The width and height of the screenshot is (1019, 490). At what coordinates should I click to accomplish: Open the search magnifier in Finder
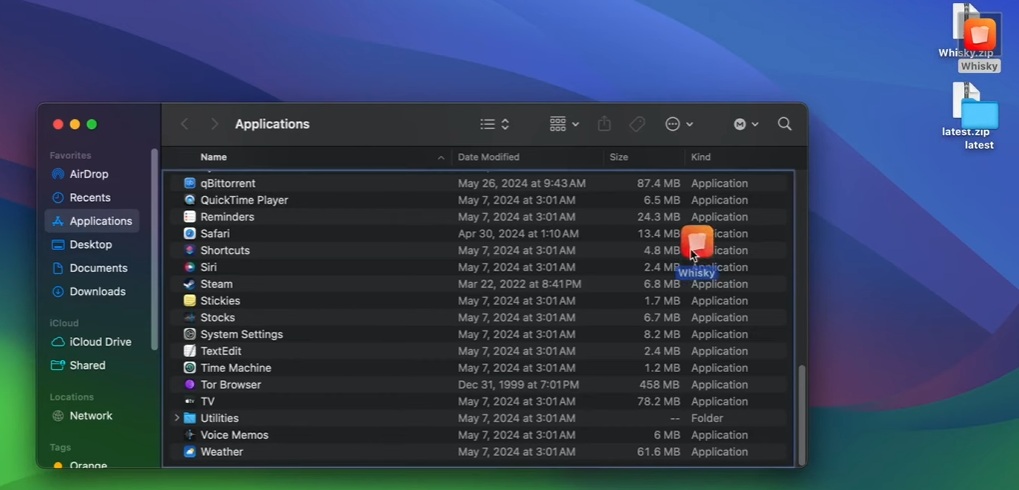[x=785, y=124]
